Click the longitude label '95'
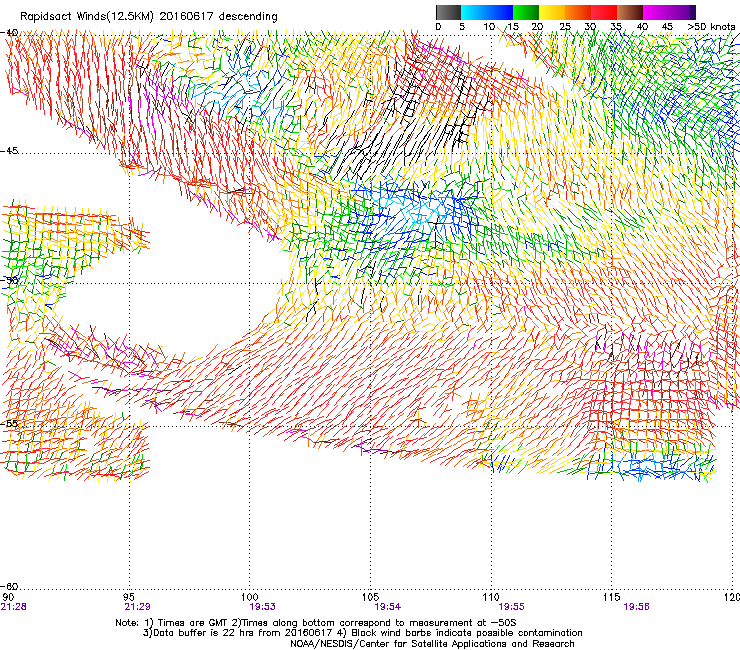Image resolution: width=740 pixels, height=650 pixels. coord(129,597)
